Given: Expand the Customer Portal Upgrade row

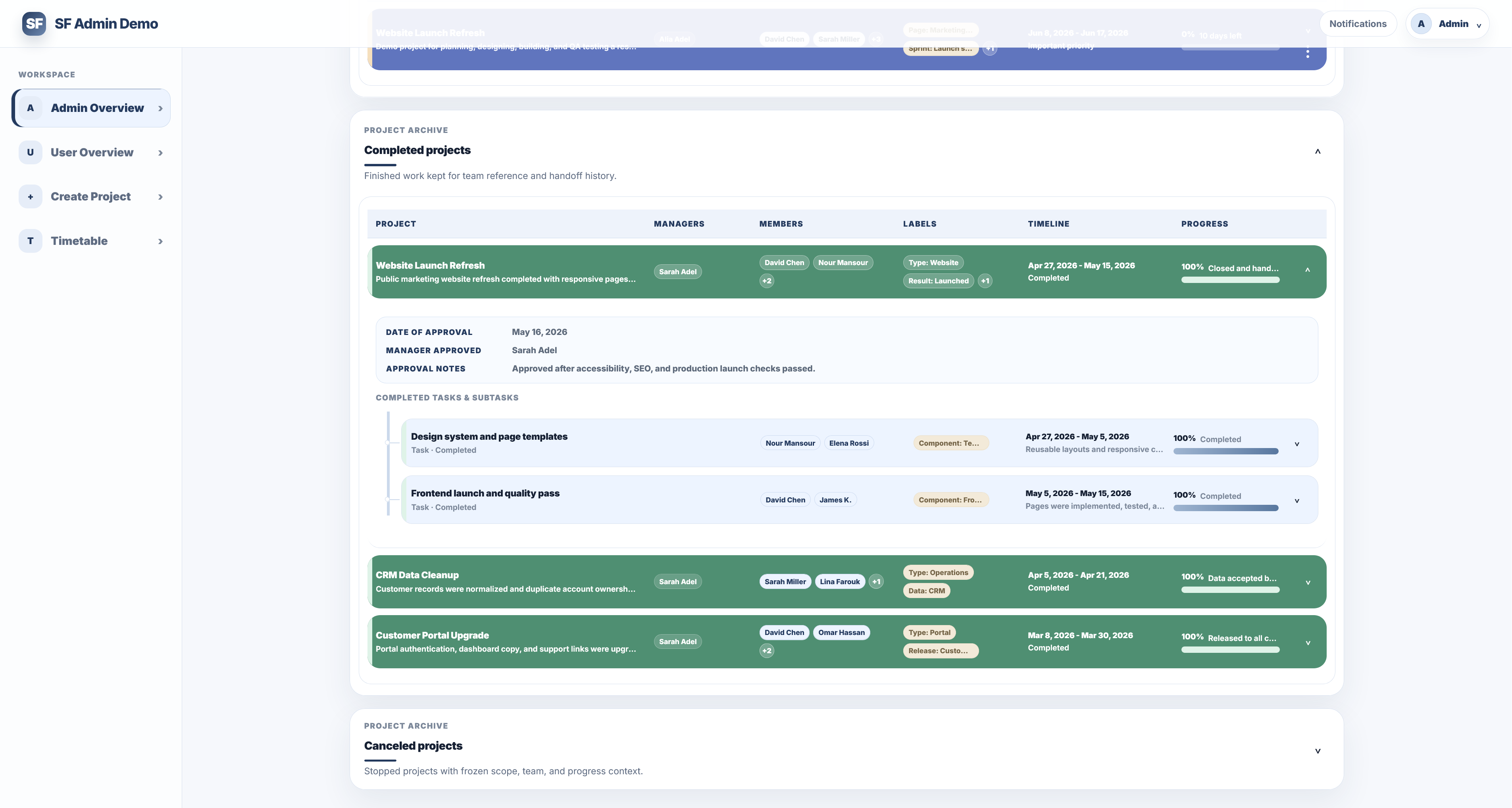Looking at the screenshot, I should [x=1308, y=643].
